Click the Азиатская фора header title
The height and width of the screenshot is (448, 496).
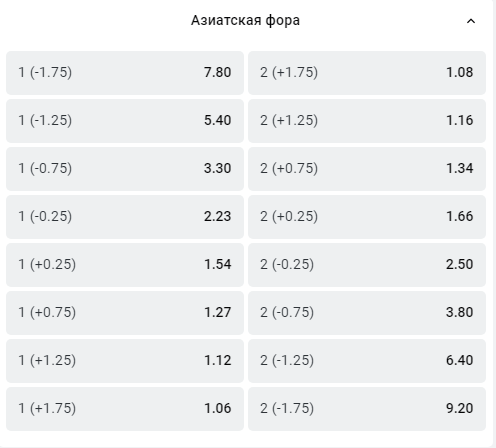click(x=245, y=21)
